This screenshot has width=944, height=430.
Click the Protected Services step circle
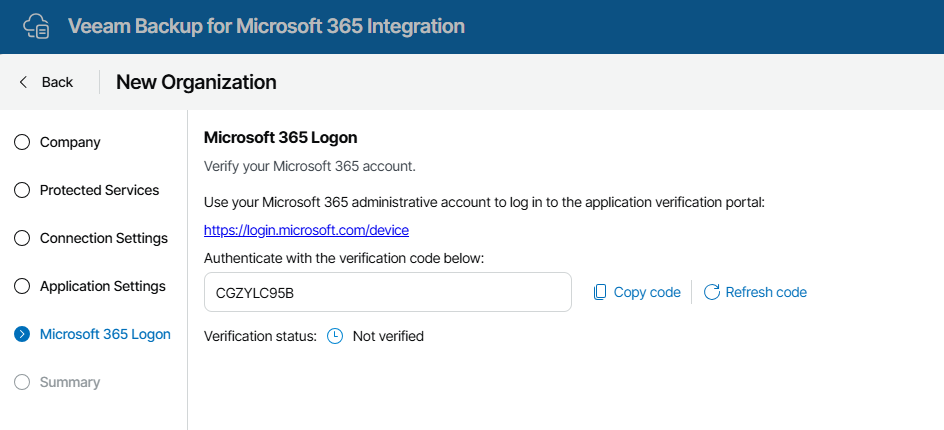tap(22, 190)
